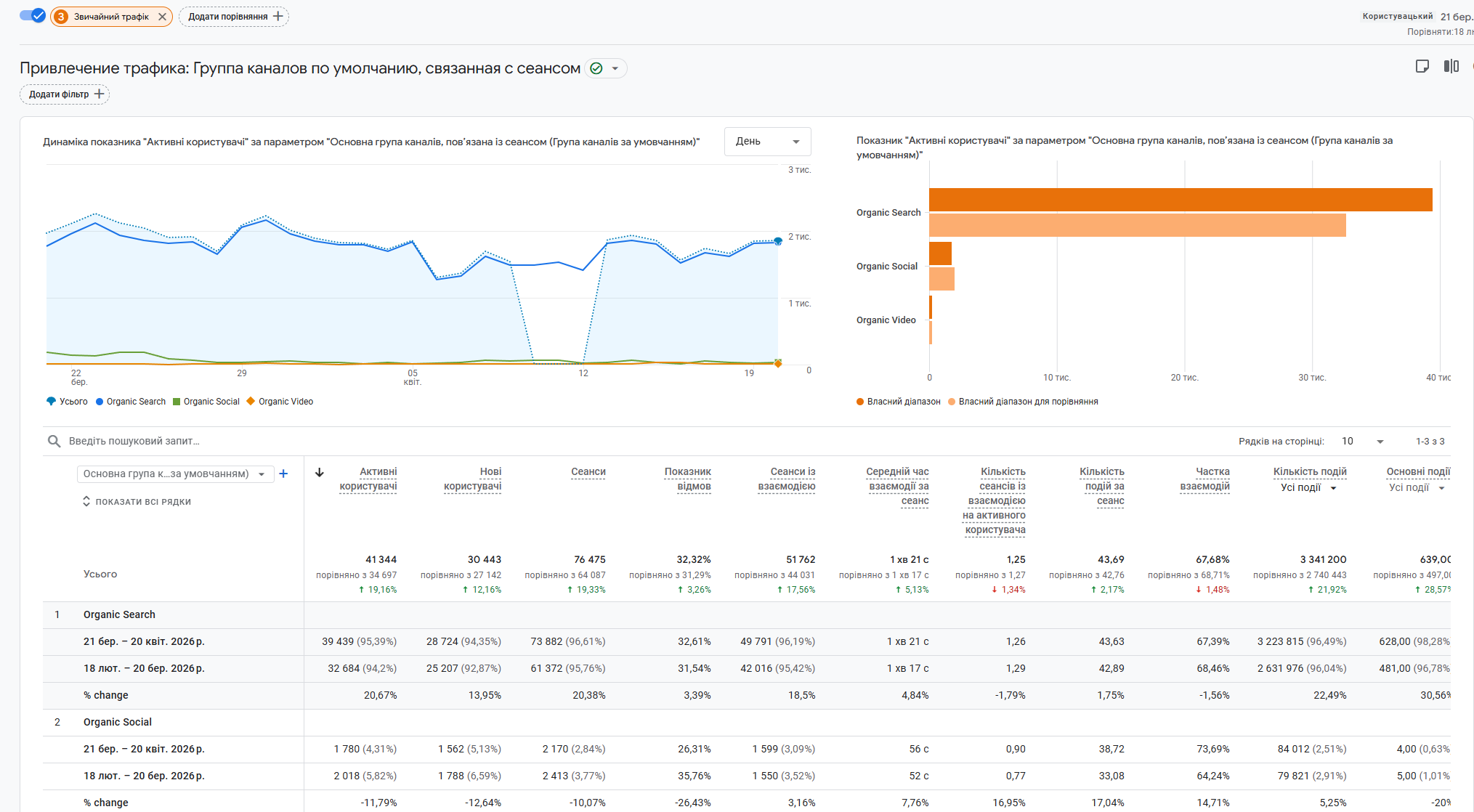The width and height of the screenshot is (1474, 812).
Task: Click the 'Додати фільтр' button
Action: pos(65,94)
